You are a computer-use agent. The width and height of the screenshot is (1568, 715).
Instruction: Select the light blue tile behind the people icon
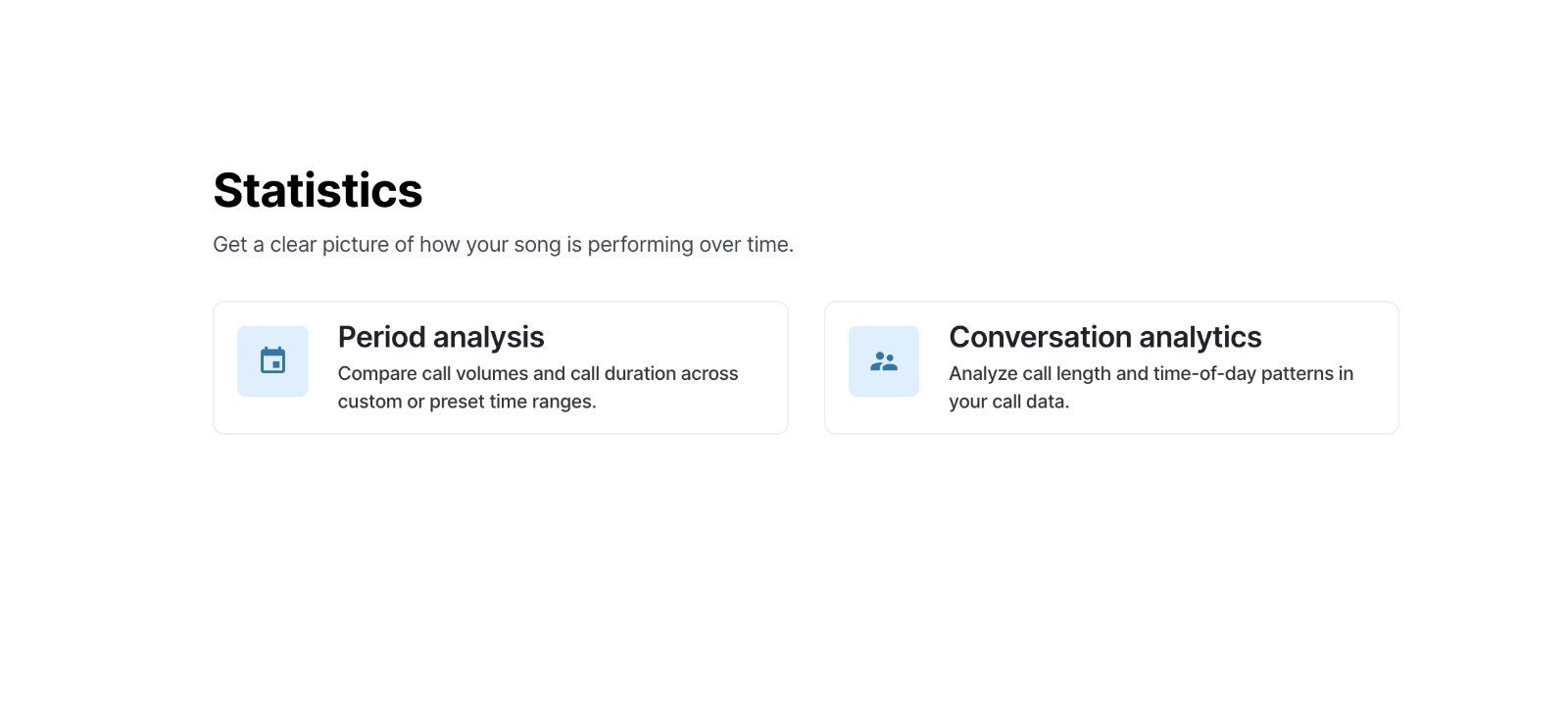(884, 361)
